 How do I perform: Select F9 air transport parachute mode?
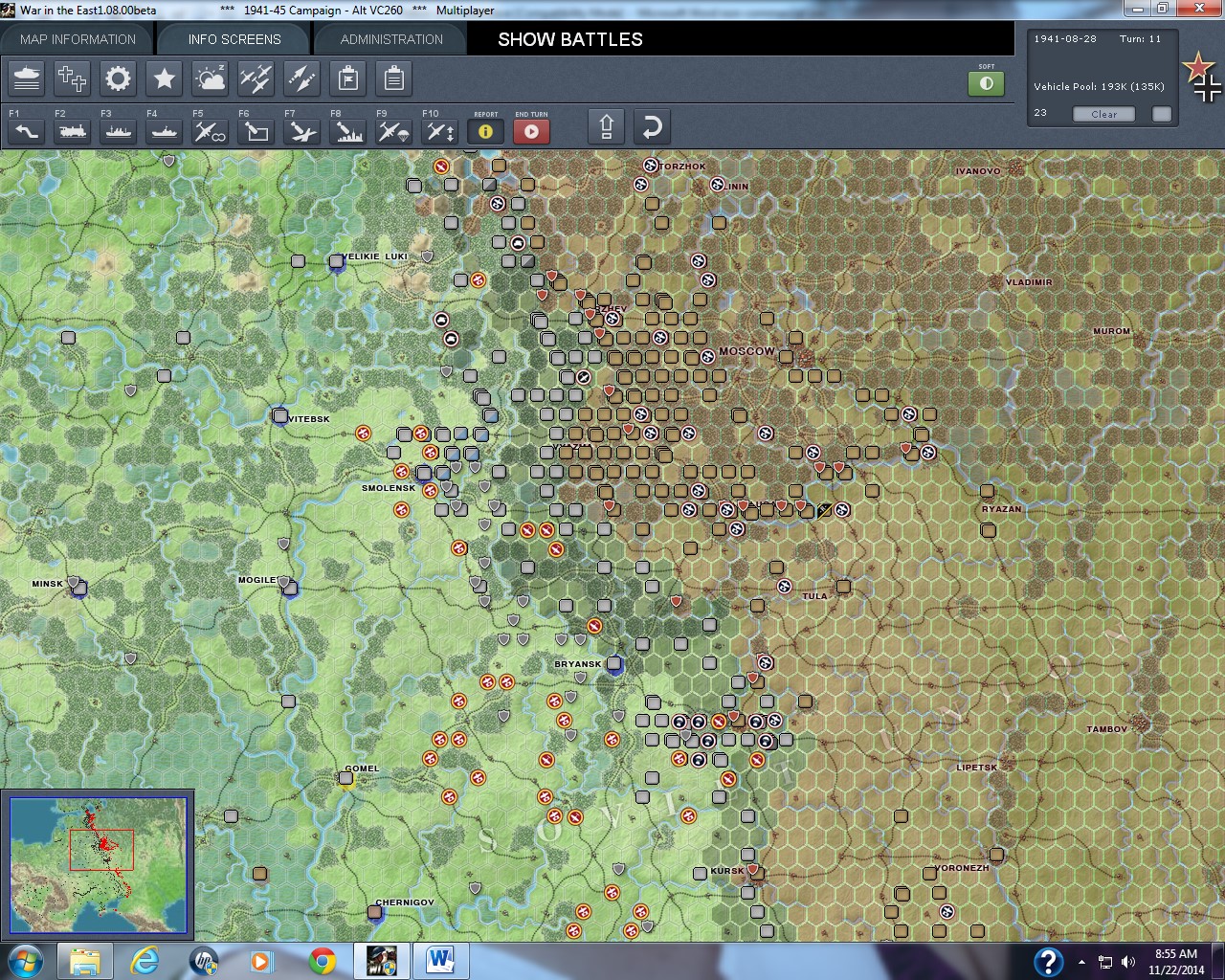(x=393, y=131)
